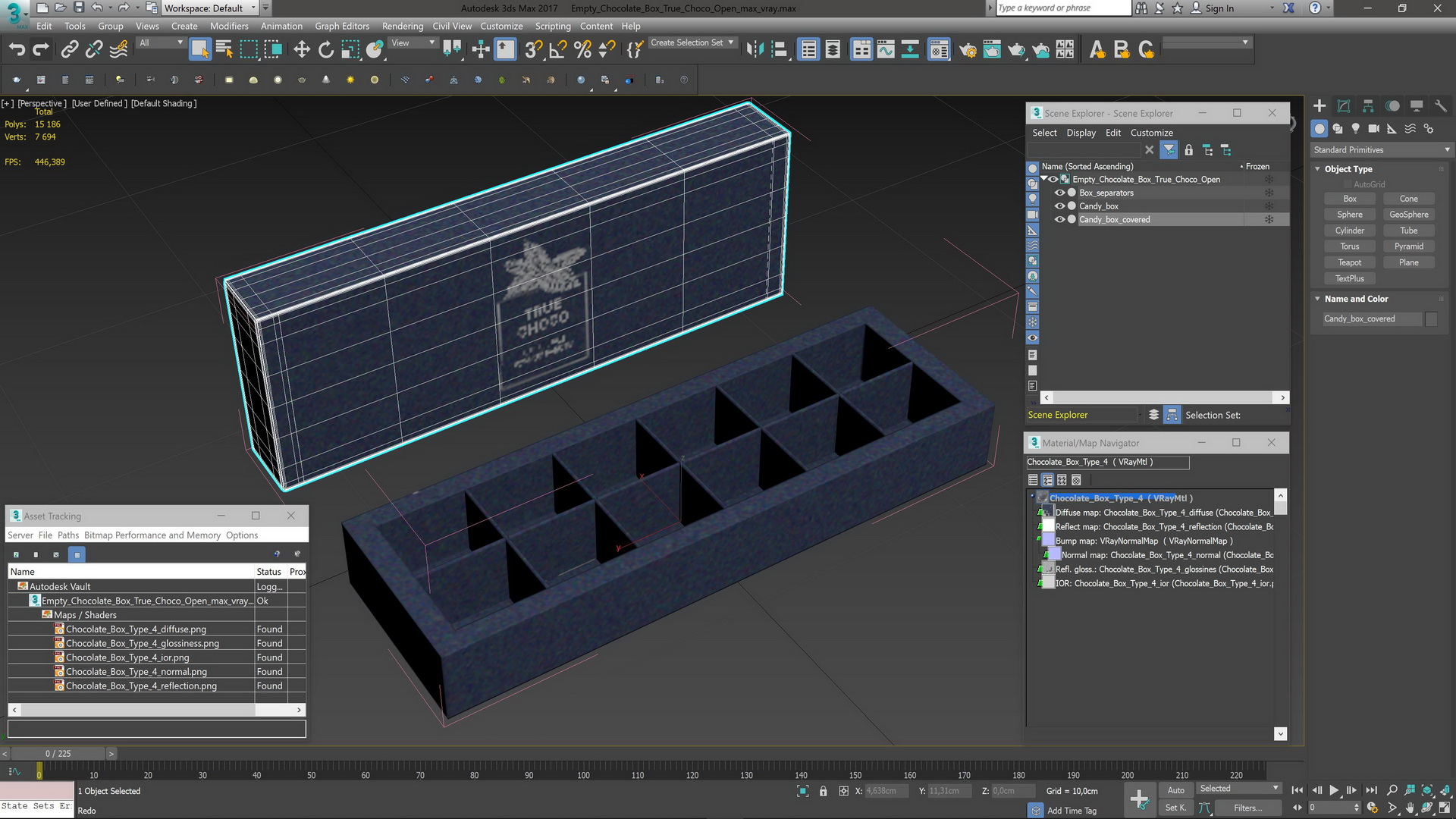
Task: Toggle Window/Crossing selection mode
Action: click(x=273, y=50)
